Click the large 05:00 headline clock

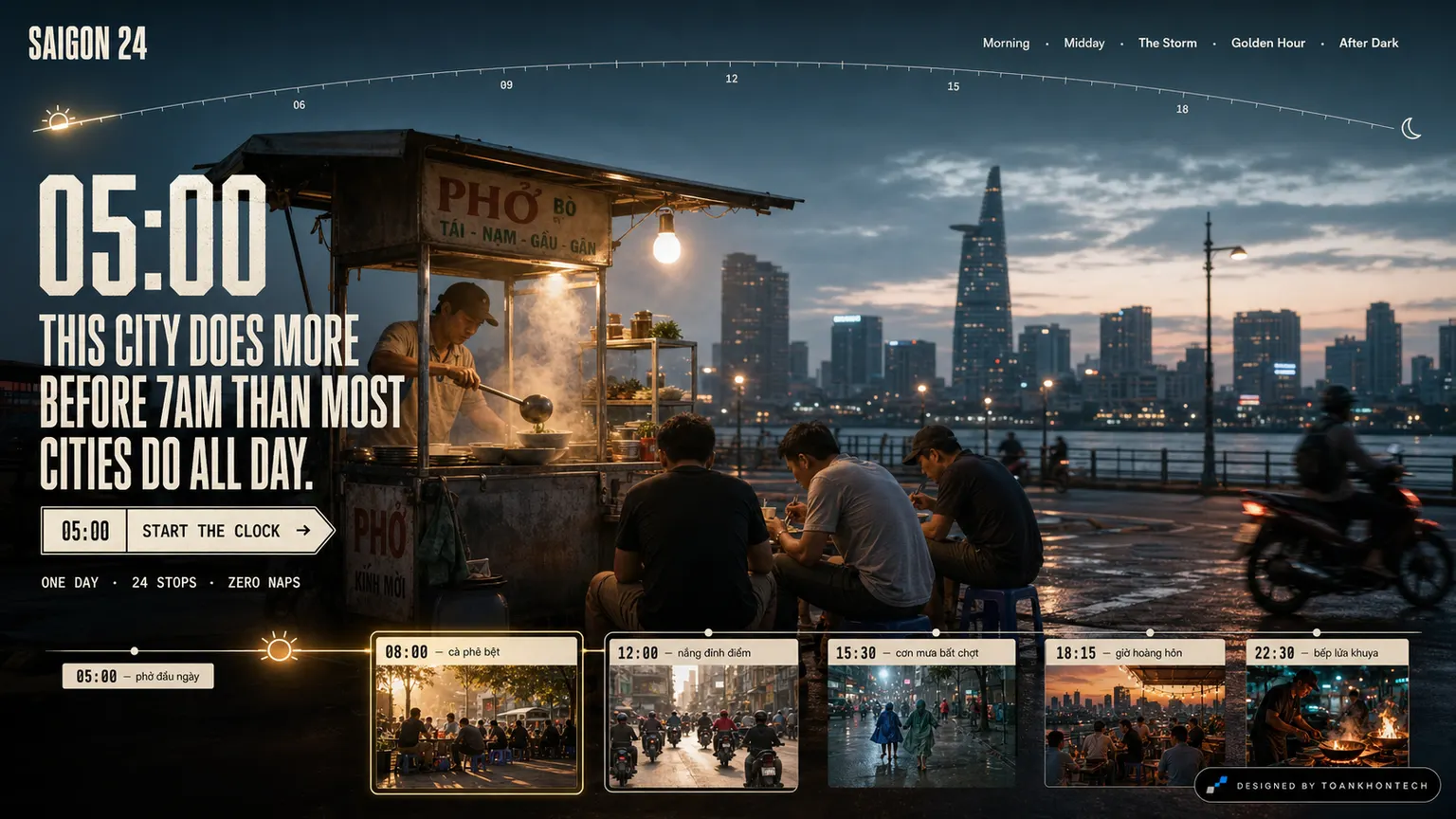coord(153,235)
